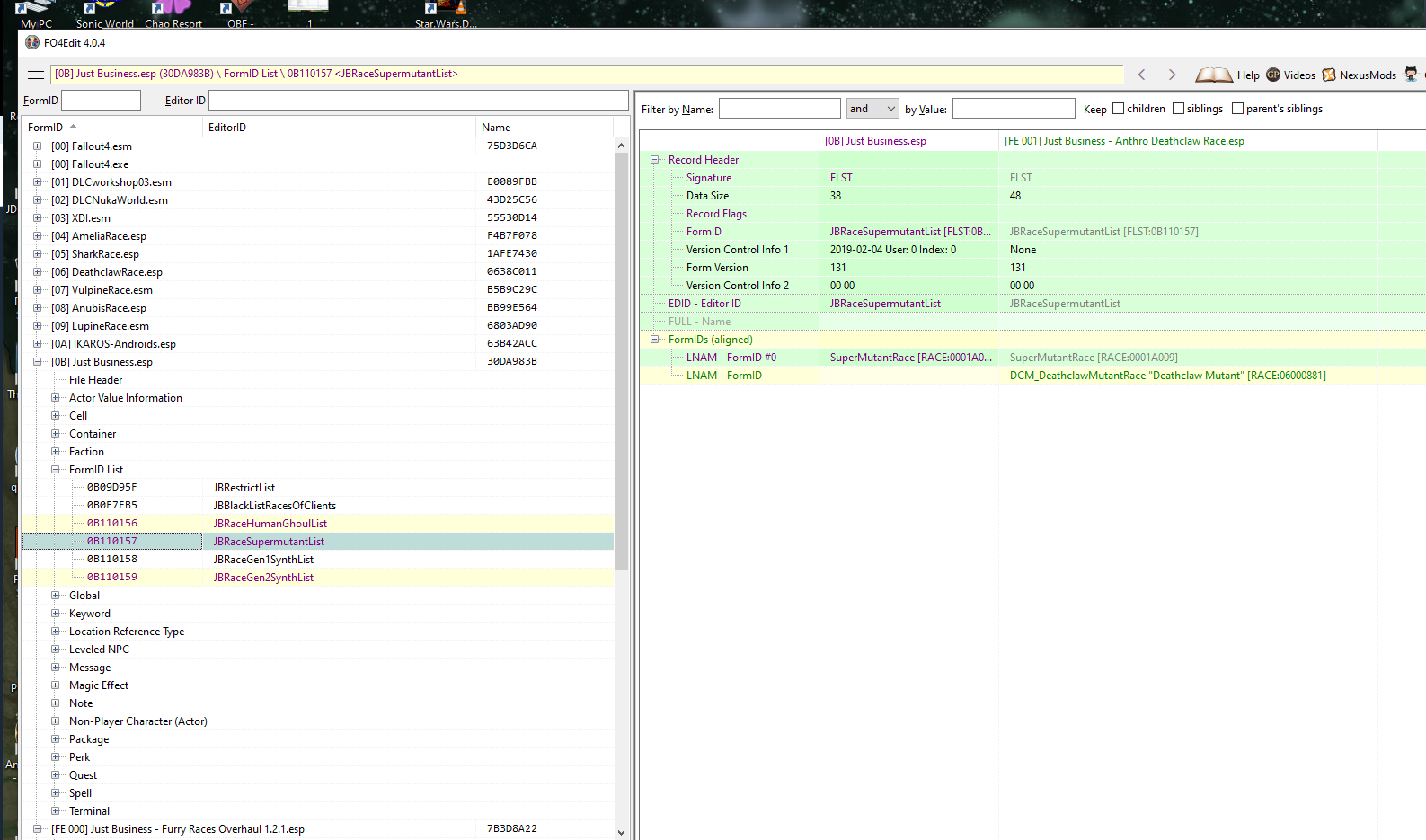Check the siblings checkbox

point(1179,109)
